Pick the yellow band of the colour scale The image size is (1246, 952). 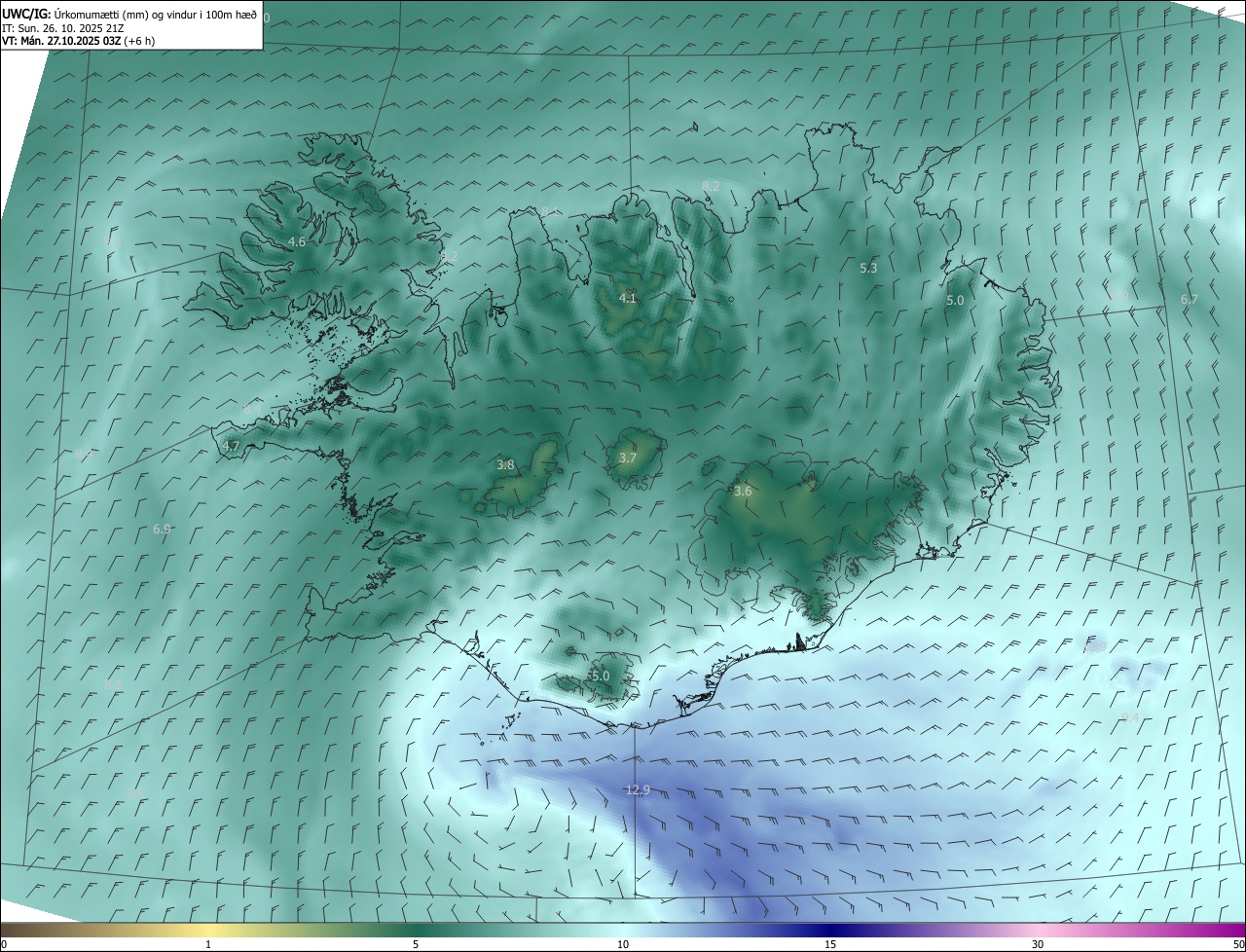pos(208,930)
